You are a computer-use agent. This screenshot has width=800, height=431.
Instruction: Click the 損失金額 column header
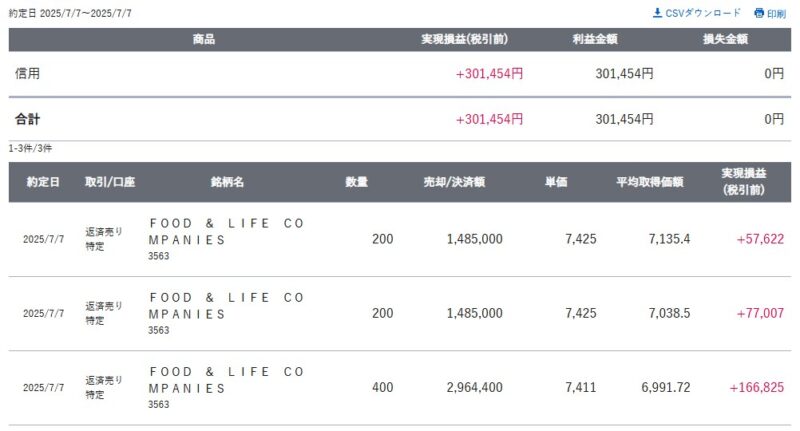tap(726, 39)
